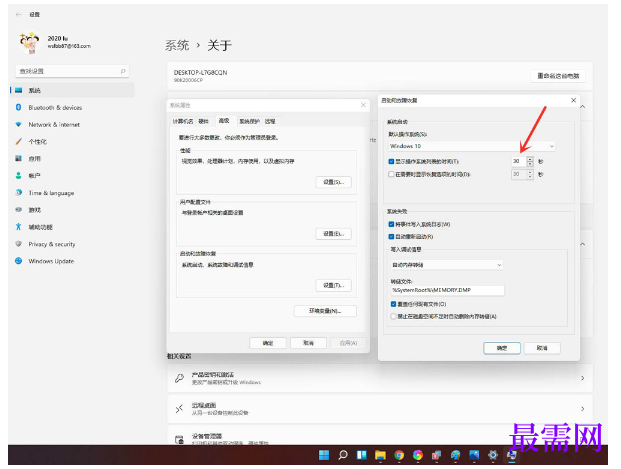Screen dimensions: 621x469
Task: Open the default operating system Windows 10 dropdown
Action: [x=471, y=146]
